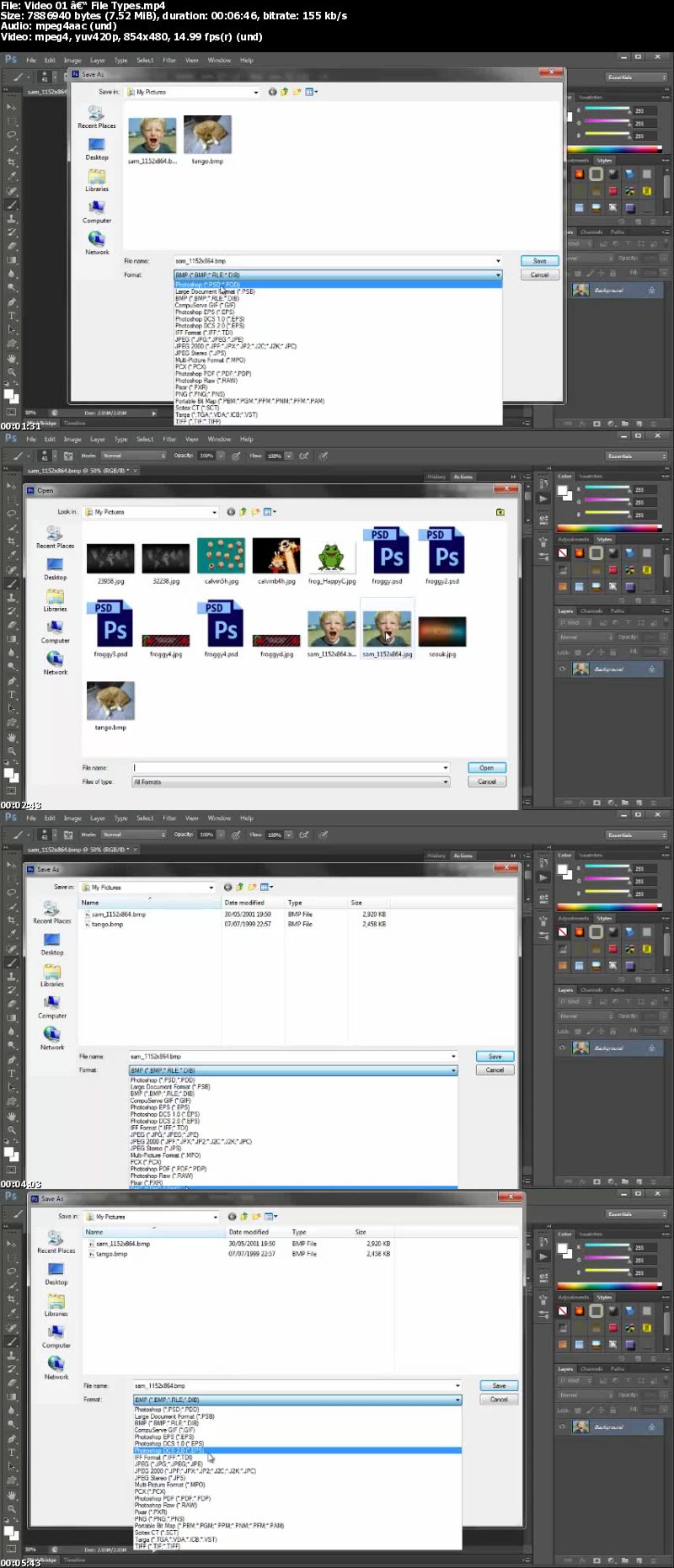This screenshot has width=674, height=1568.
Task: Adjust red R slider in Open dialog frame
Action: 607,489
